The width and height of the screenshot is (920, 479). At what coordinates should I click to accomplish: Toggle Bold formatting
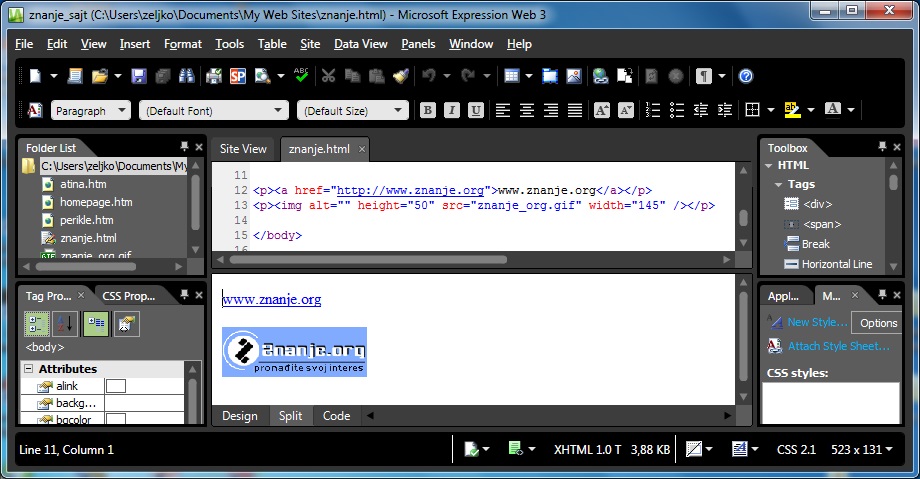click(428, 110)
